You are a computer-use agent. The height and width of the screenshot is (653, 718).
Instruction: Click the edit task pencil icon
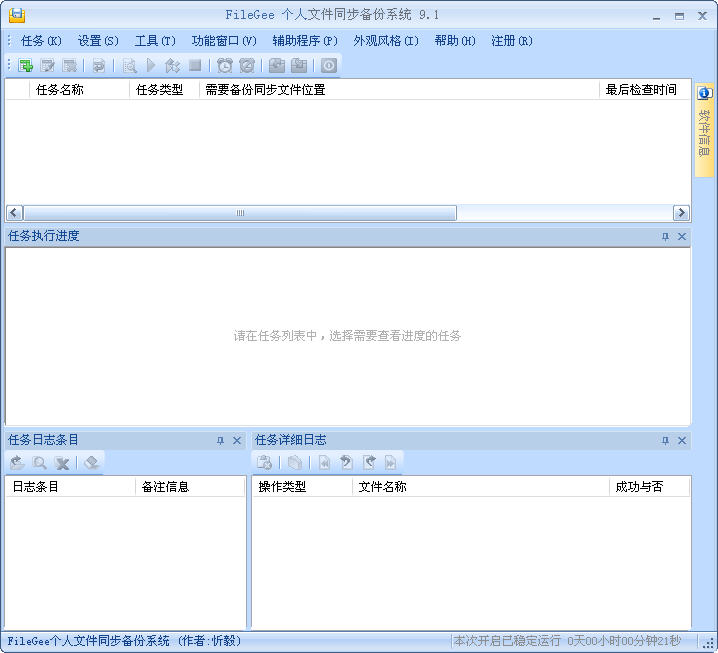47,65
